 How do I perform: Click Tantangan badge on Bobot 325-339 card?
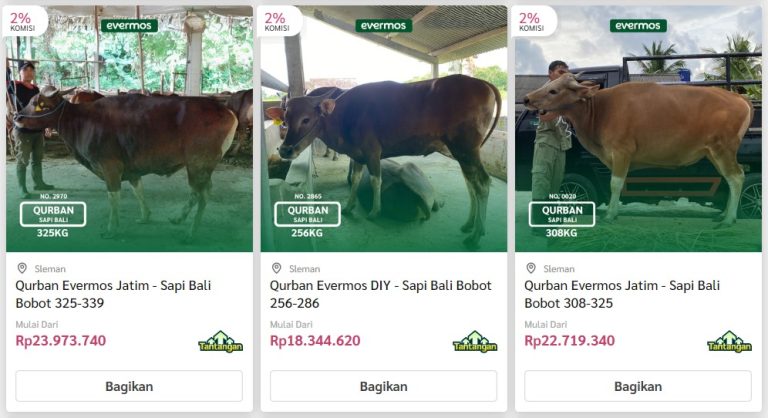coord(220,341)
